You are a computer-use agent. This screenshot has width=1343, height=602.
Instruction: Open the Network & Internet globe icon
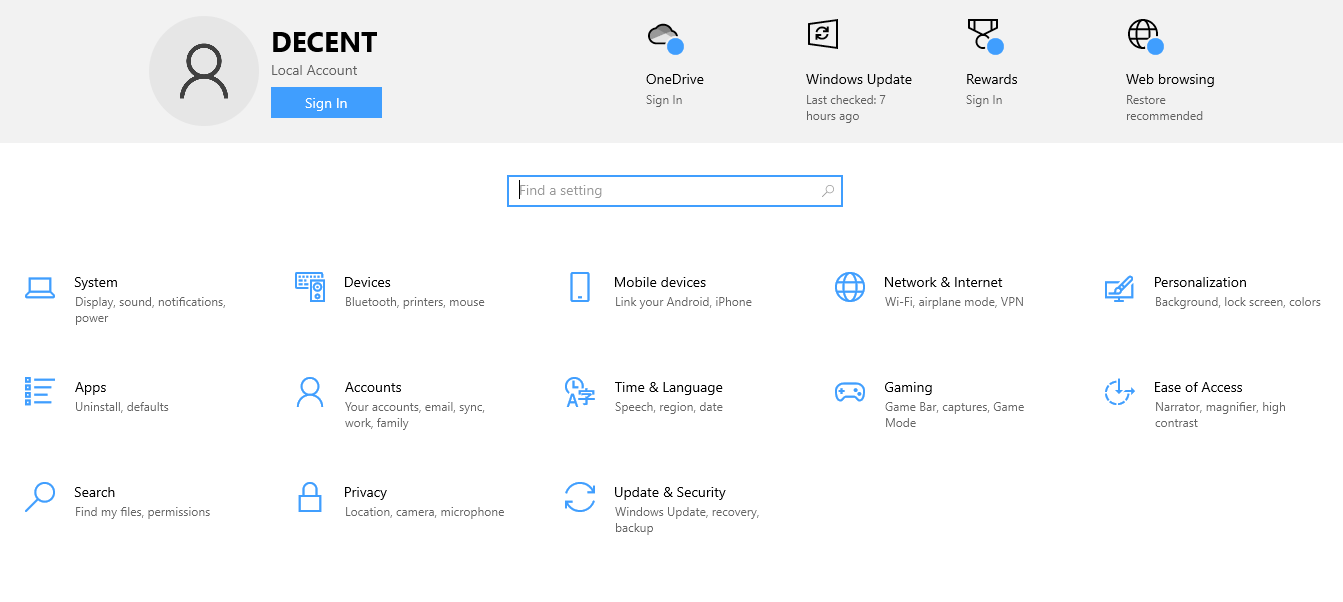pos(850,287)
